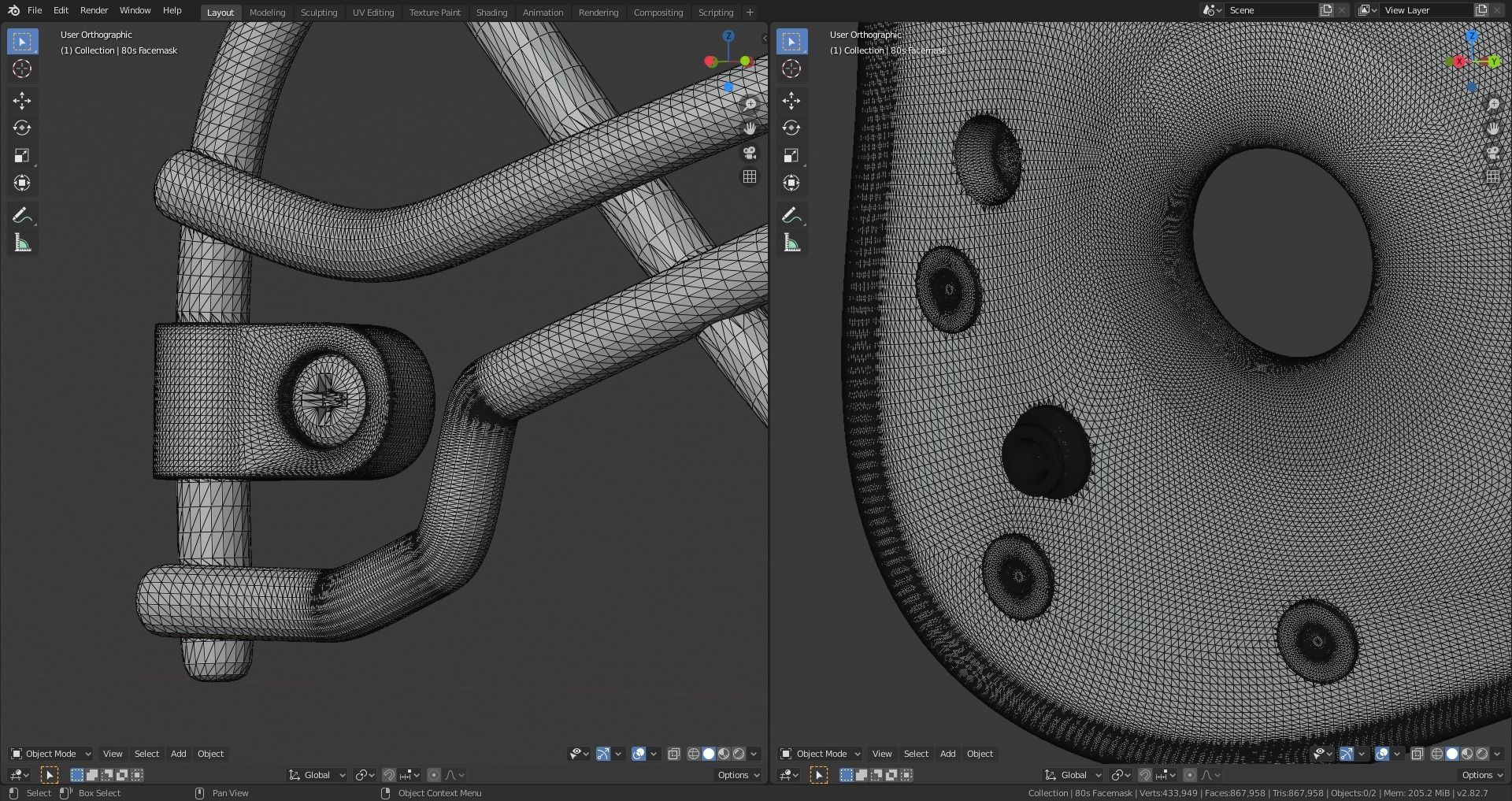Select the Cursor tool in left viewport
The width and height of the screenshot is (1512, 801).
pyautogui.click(x=22, y=69)
